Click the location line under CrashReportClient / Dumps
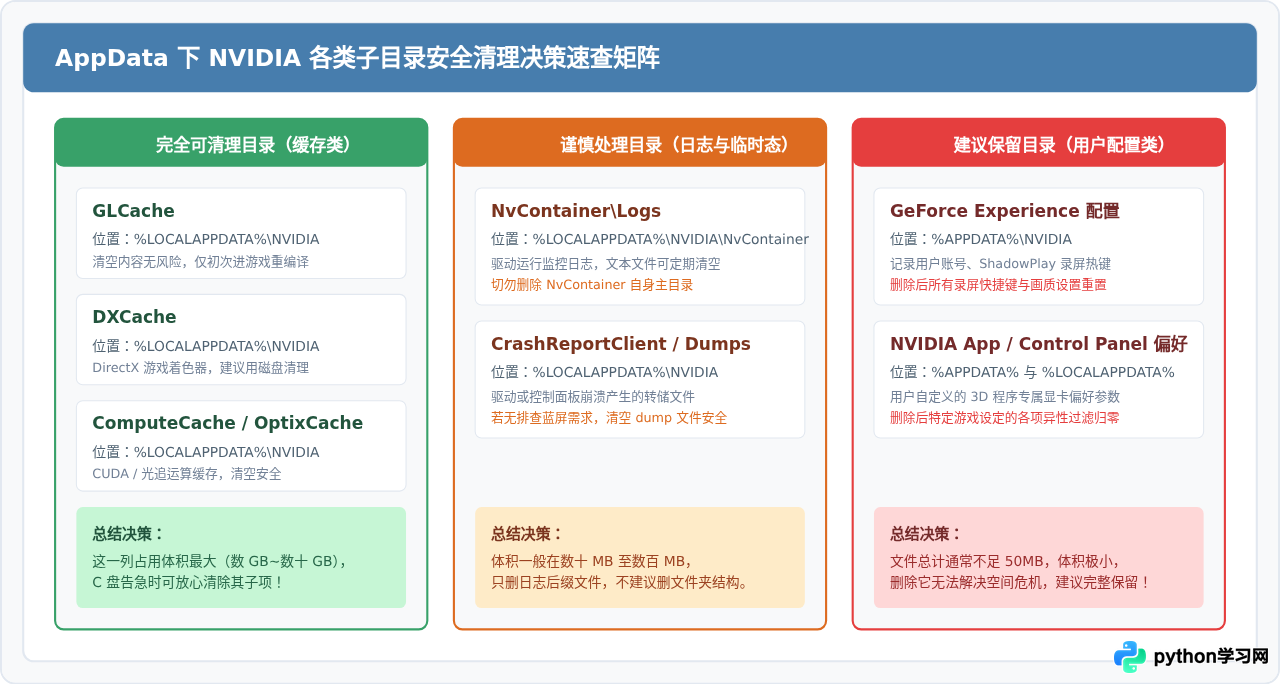The image size is (1280, 685). click(605, 372)
